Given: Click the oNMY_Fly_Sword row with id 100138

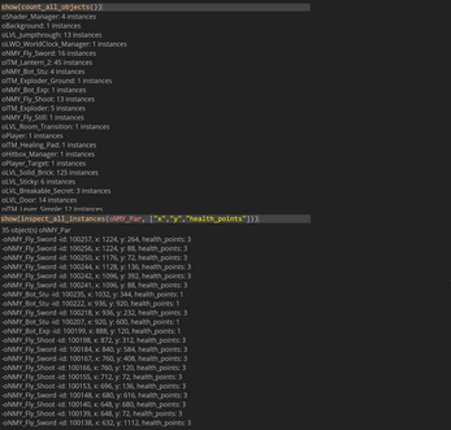Looking at the screenshot, I should click(x=96, y=423).
